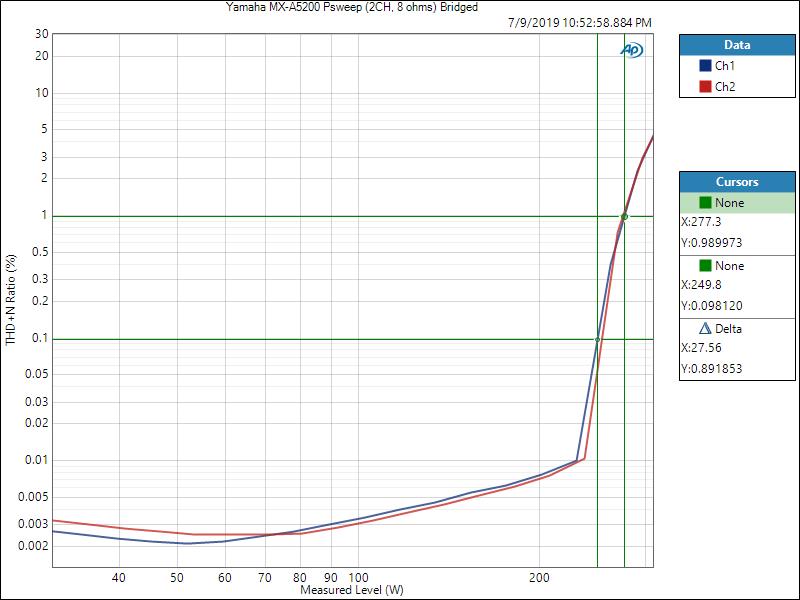Select the cursor marker on the 0.1% line
800x600 pixels.
597,339
